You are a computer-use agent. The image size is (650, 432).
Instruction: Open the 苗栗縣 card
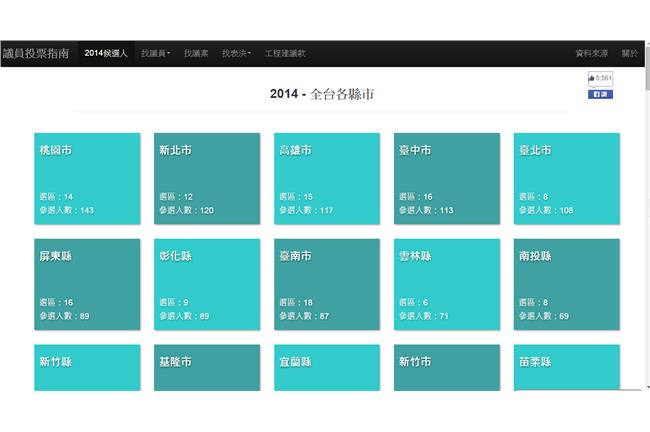click(x=567, y=367)
